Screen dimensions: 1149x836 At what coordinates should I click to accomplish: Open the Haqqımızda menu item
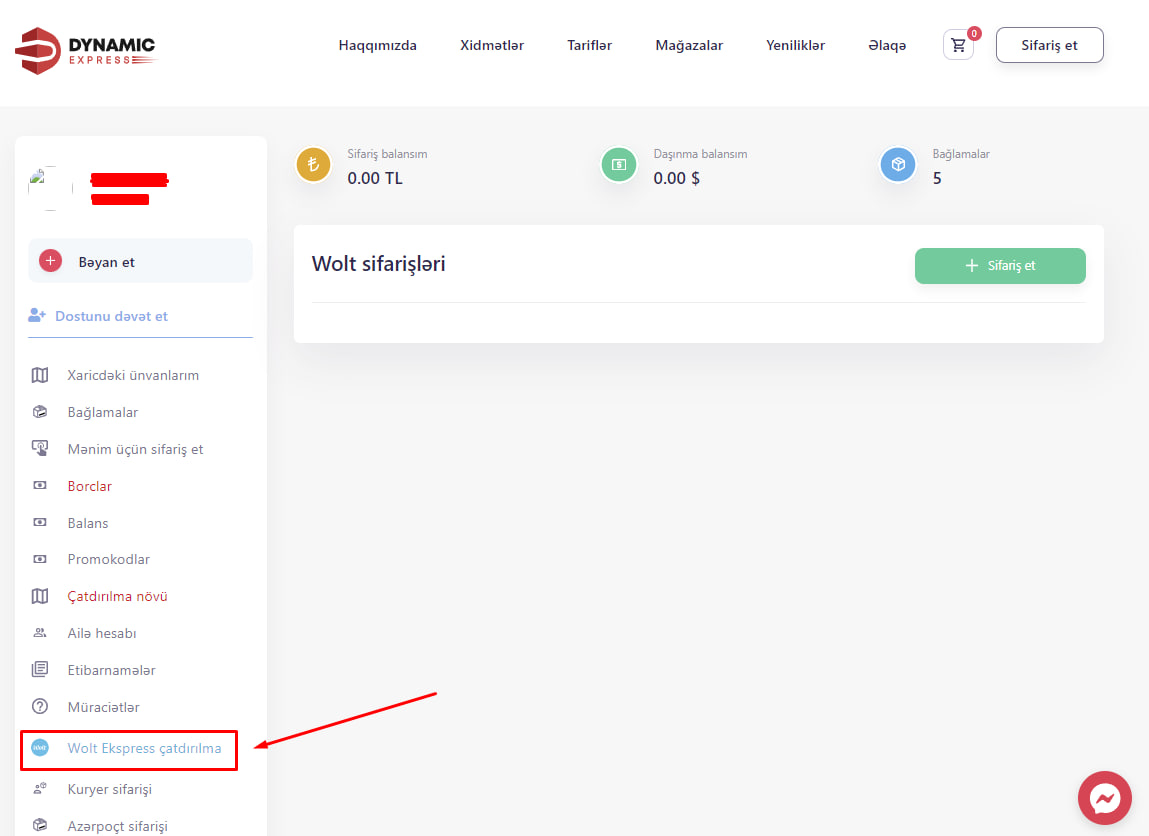pyautogui.click(x=377, y=45)
